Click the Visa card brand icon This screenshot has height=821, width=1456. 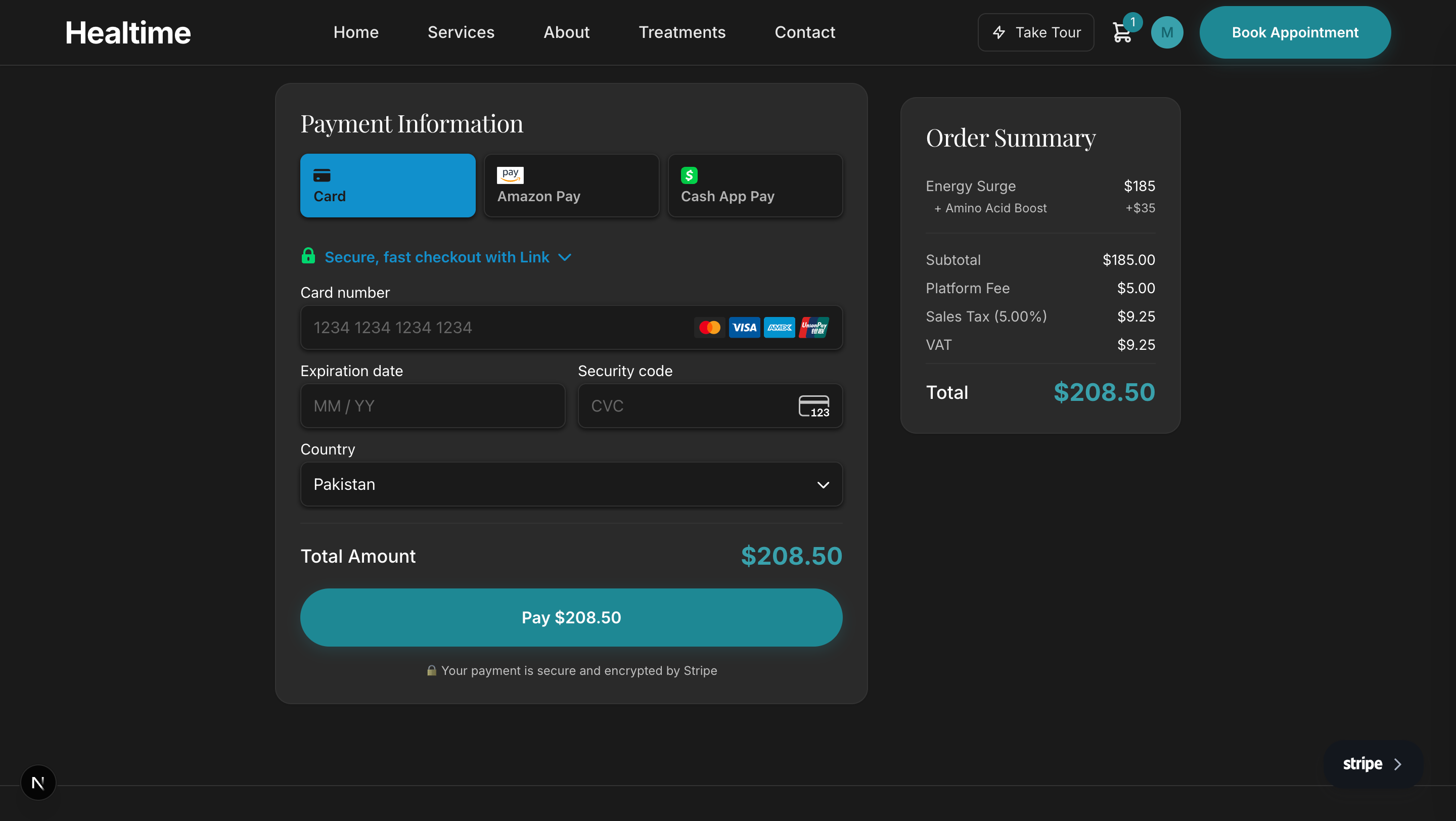click(x=744, y=327)
